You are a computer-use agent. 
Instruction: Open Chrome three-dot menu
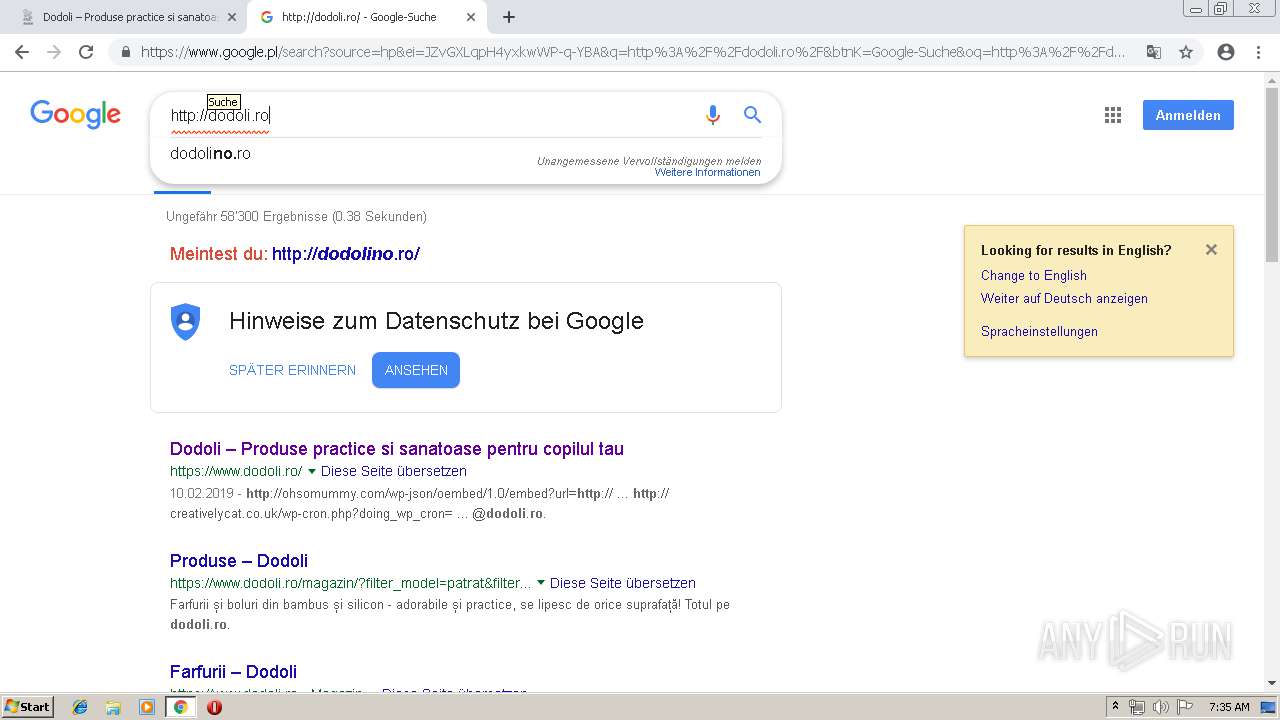1258,52
